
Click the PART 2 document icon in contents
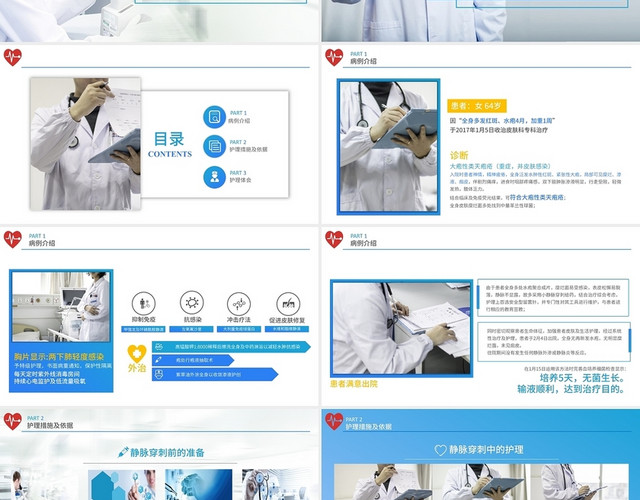214,146
